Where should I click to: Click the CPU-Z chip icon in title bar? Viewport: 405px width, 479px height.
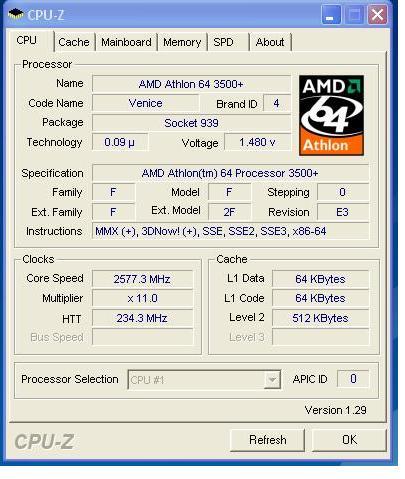(x=16, y=14)
